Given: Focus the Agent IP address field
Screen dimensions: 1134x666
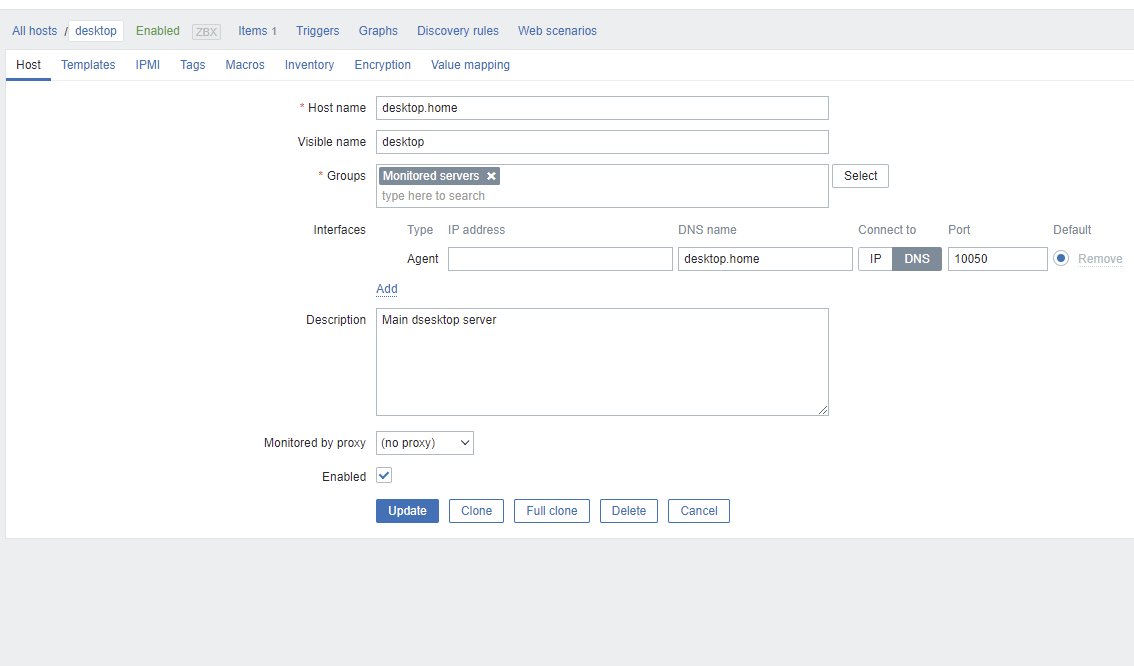Looking at the screenshot, I should click(x=560, y=259).
